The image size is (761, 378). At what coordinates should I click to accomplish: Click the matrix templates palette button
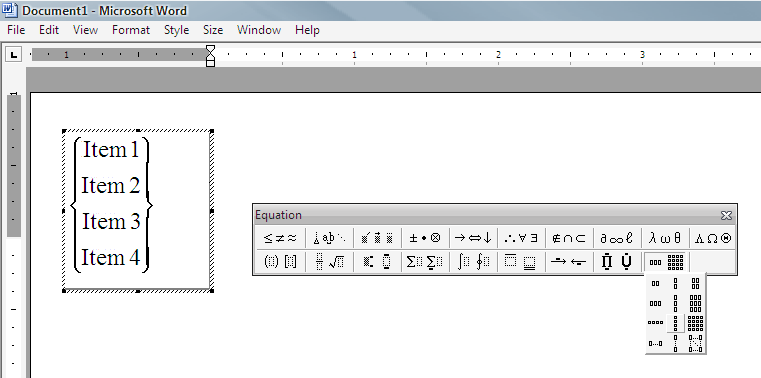[x=666, y=262]
